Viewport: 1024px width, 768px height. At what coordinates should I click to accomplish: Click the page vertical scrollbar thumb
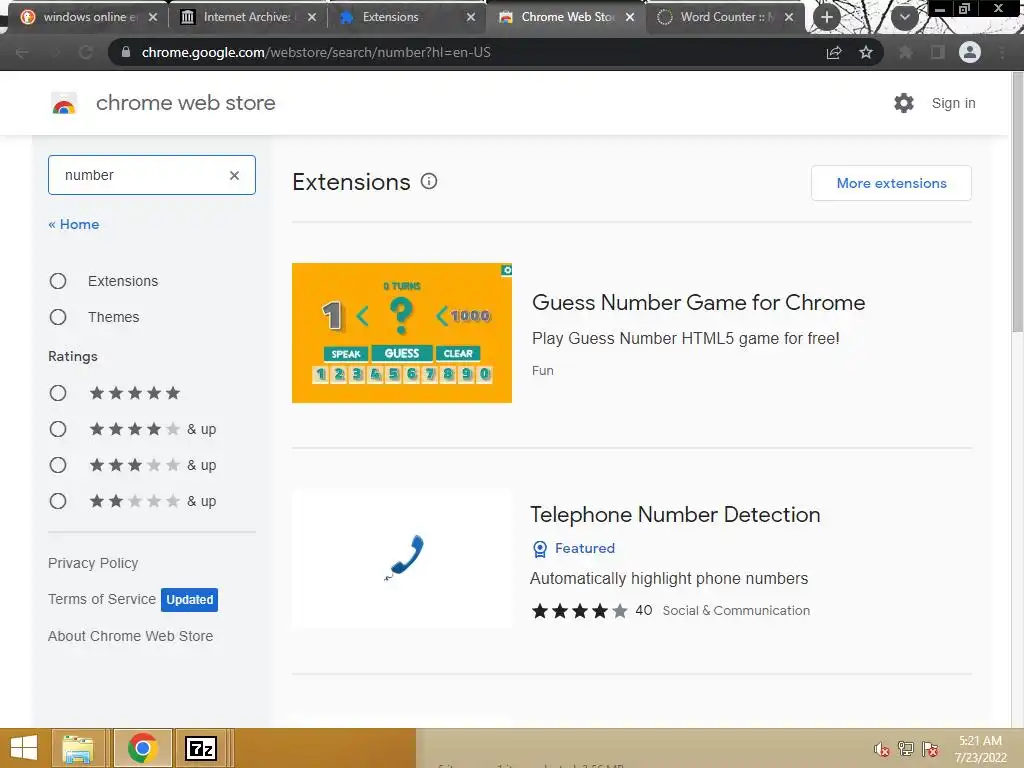tap(1017, 202)
